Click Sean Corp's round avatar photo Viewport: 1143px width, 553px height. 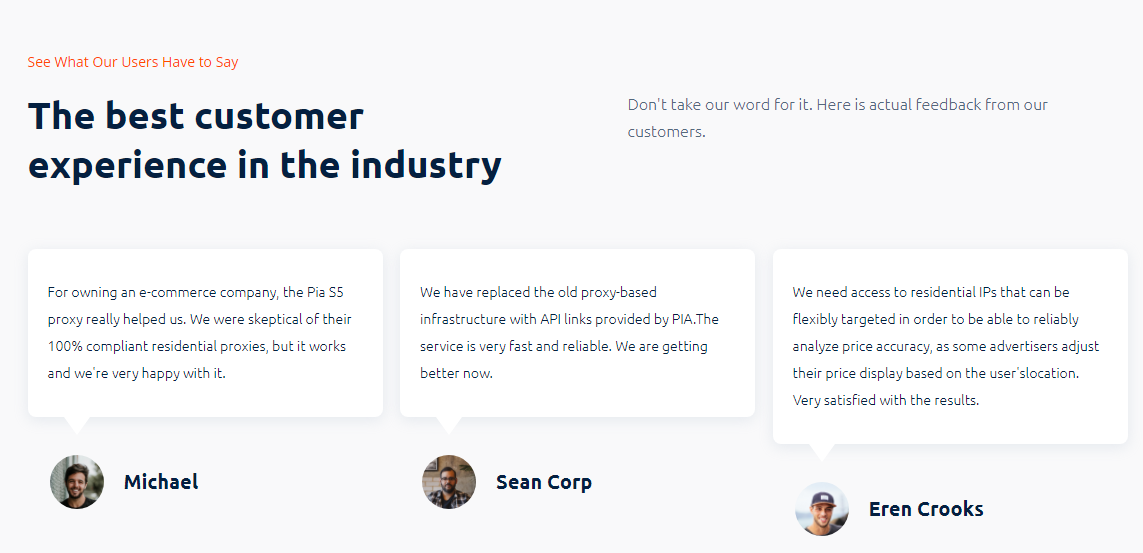click(449, 482)
